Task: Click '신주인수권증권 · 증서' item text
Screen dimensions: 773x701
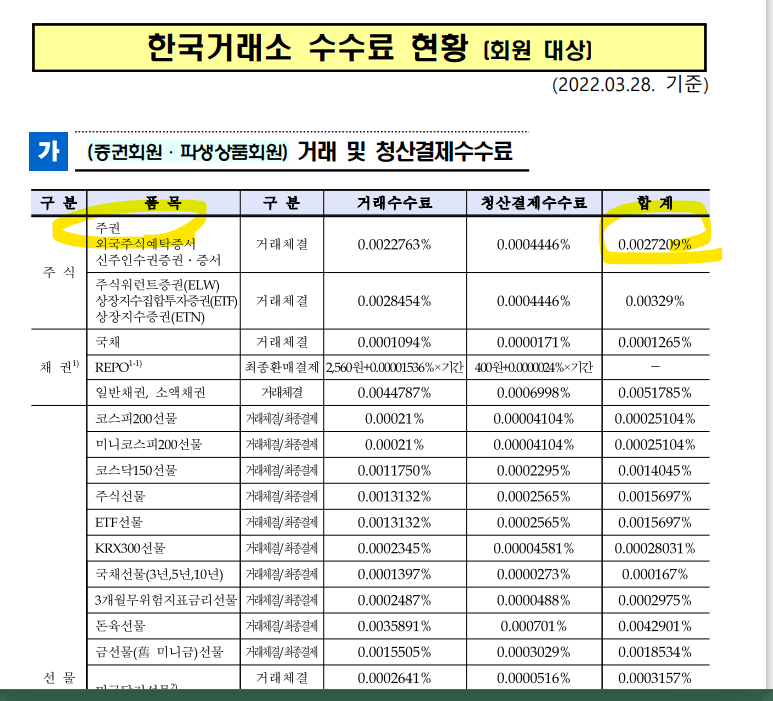Action: pyautogui.click(x=158, y=260)
